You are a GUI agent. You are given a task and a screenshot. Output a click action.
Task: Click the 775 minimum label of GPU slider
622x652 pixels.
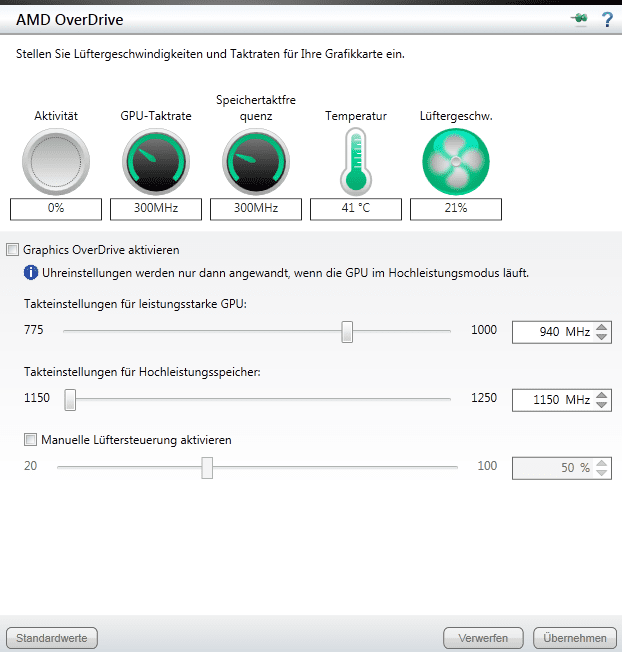click(x=34, y=330)
